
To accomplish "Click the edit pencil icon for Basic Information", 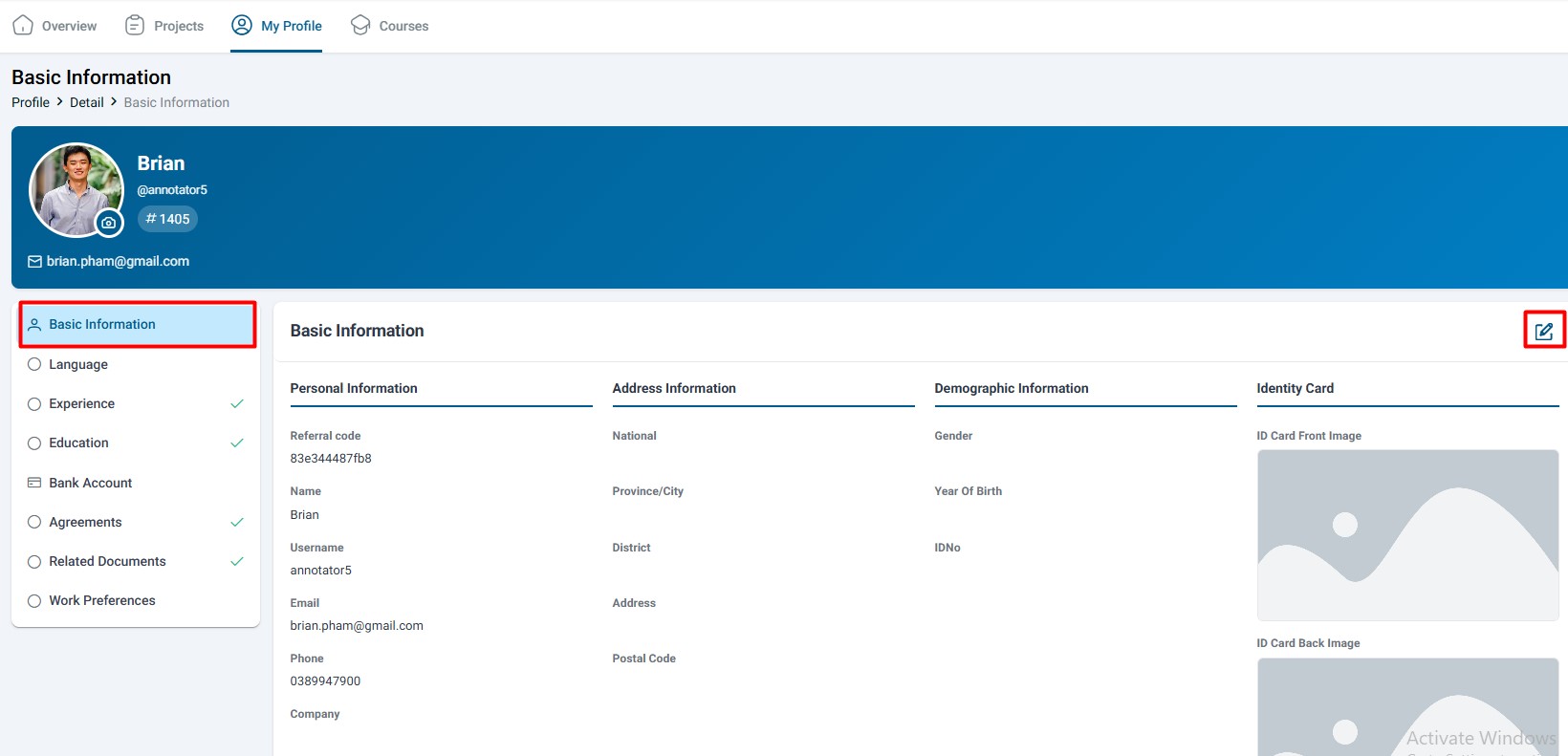I will (x=1543, y=331).
